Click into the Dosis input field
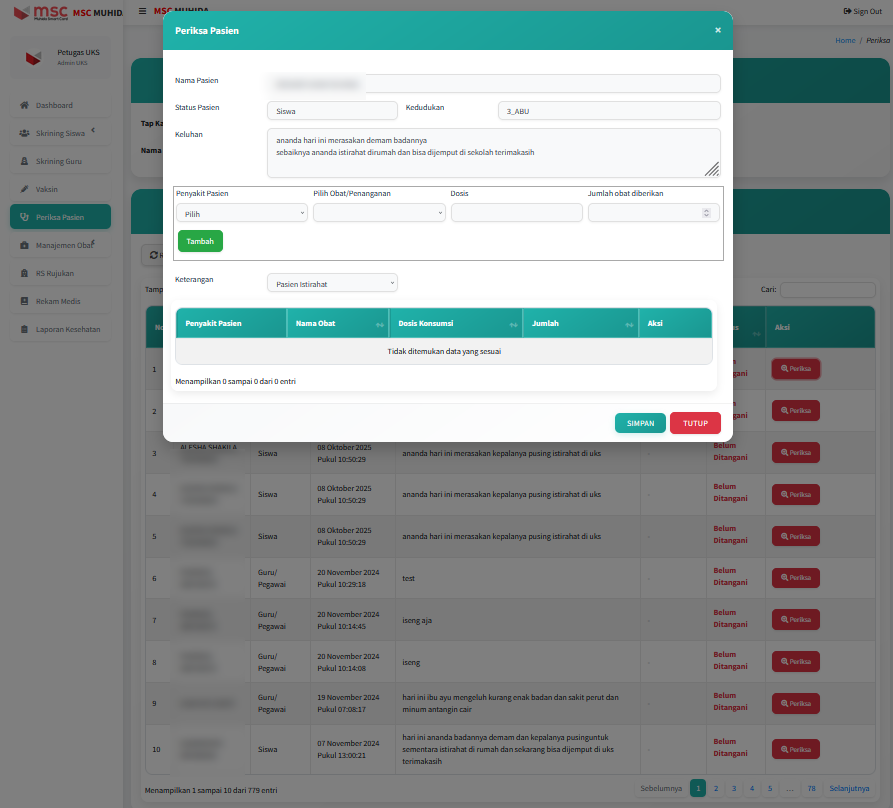 pyautogui.click(x=516, y=213)
